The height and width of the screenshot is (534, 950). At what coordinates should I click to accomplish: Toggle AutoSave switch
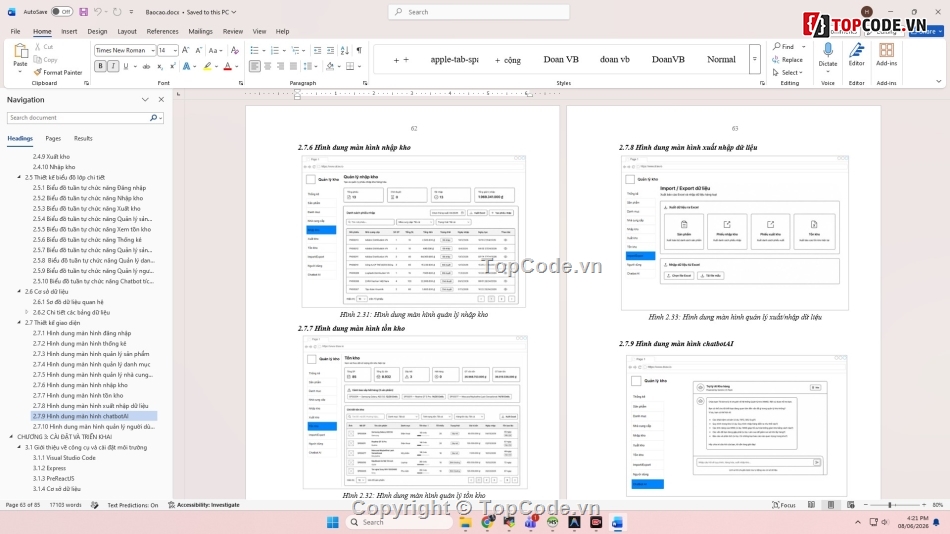(61, 12)
